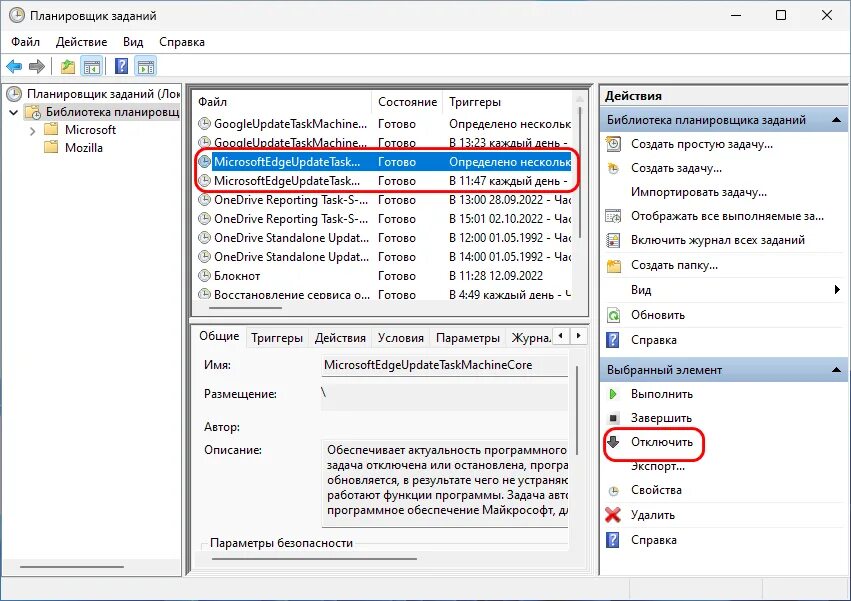Open the Файл menu
Image resolution: width=851 pixels, height=601 pixels.
[26, 42]
